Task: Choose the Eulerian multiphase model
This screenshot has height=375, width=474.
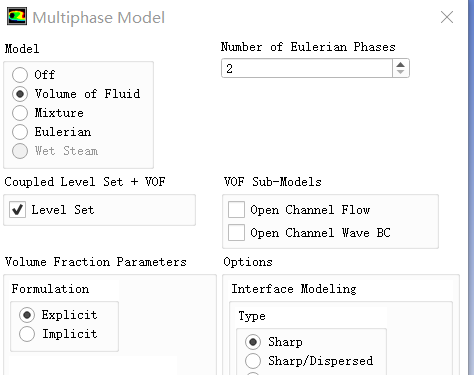Action: [x=20, y=132]
